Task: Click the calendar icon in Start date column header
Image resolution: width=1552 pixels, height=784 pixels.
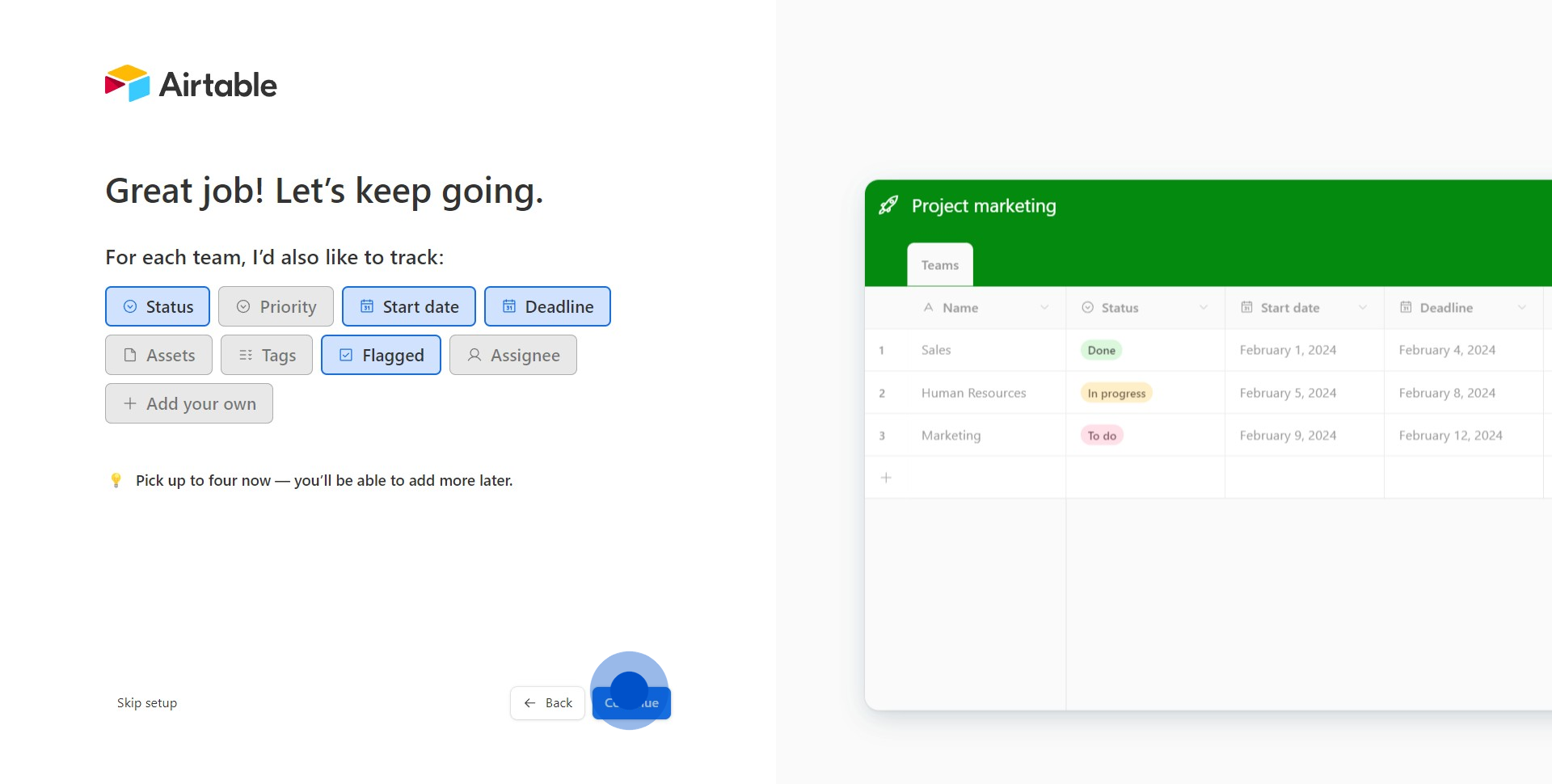Action: click(x=1246, y=308)
